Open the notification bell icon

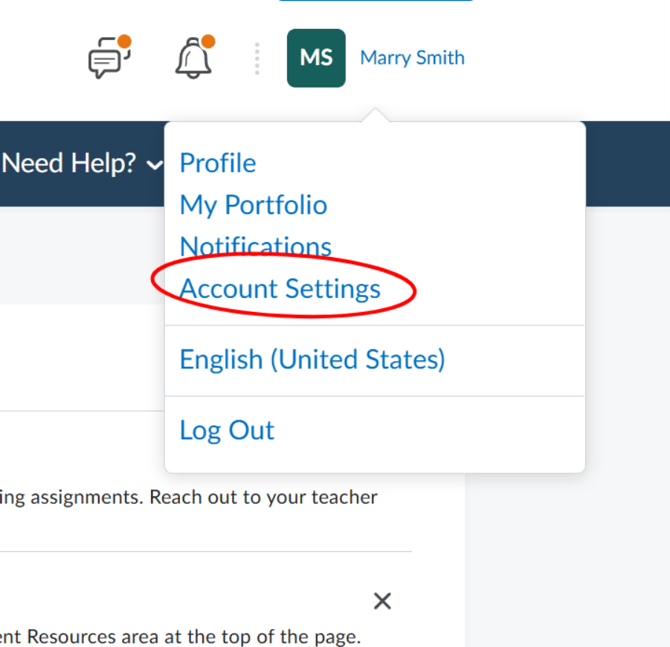click(194, 57)
